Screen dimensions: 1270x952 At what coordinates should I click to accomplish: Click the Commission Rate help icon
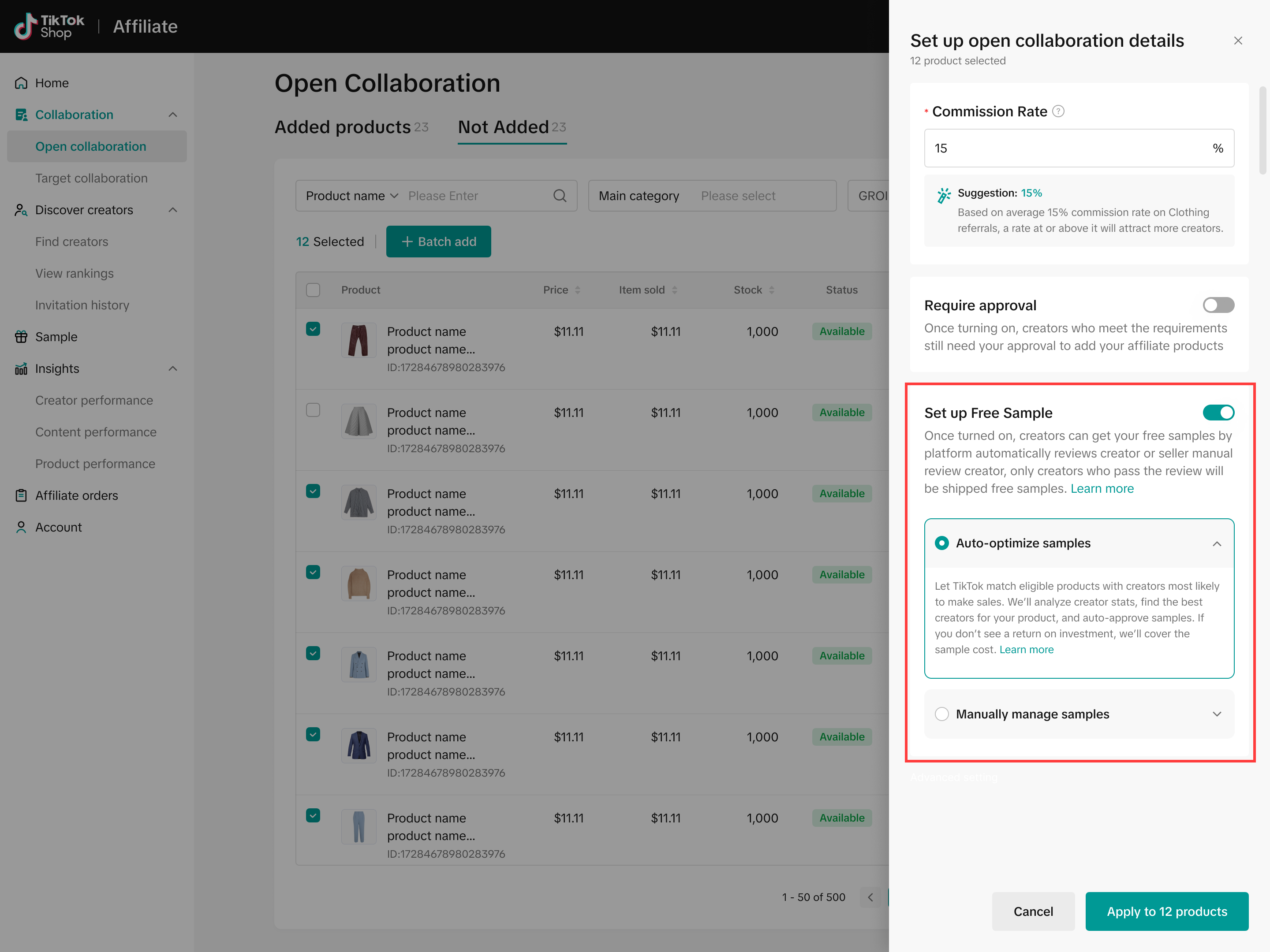point(1058,112)
